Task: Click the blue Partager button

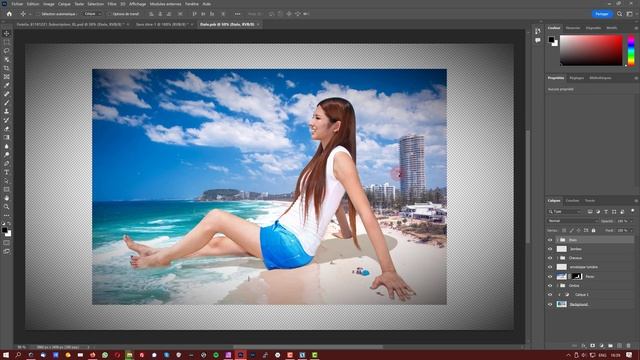Action: (x=602, y=14)
